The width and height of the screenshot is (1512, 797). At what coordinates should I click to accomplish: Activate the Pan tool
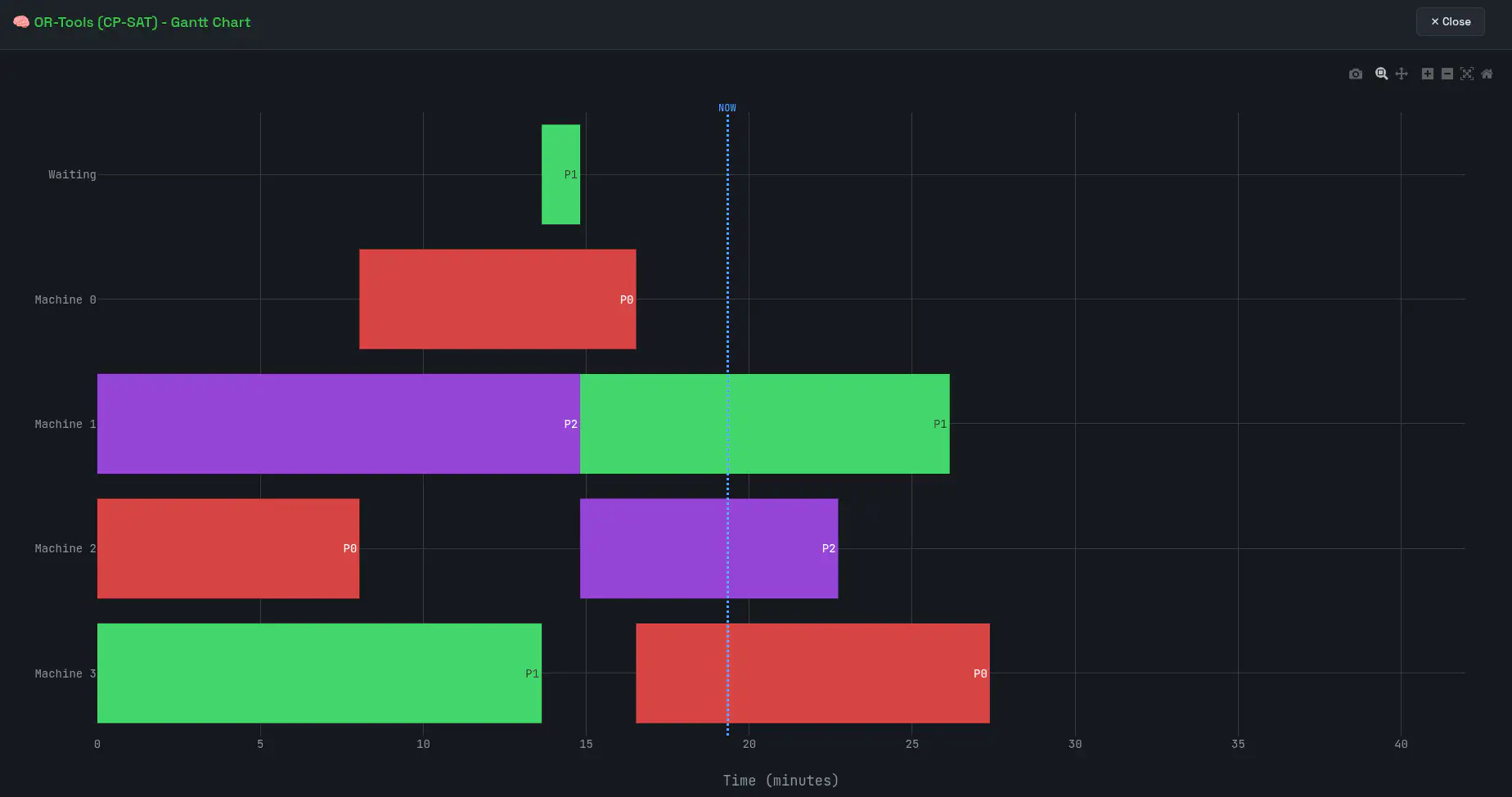pos(1402,74)
